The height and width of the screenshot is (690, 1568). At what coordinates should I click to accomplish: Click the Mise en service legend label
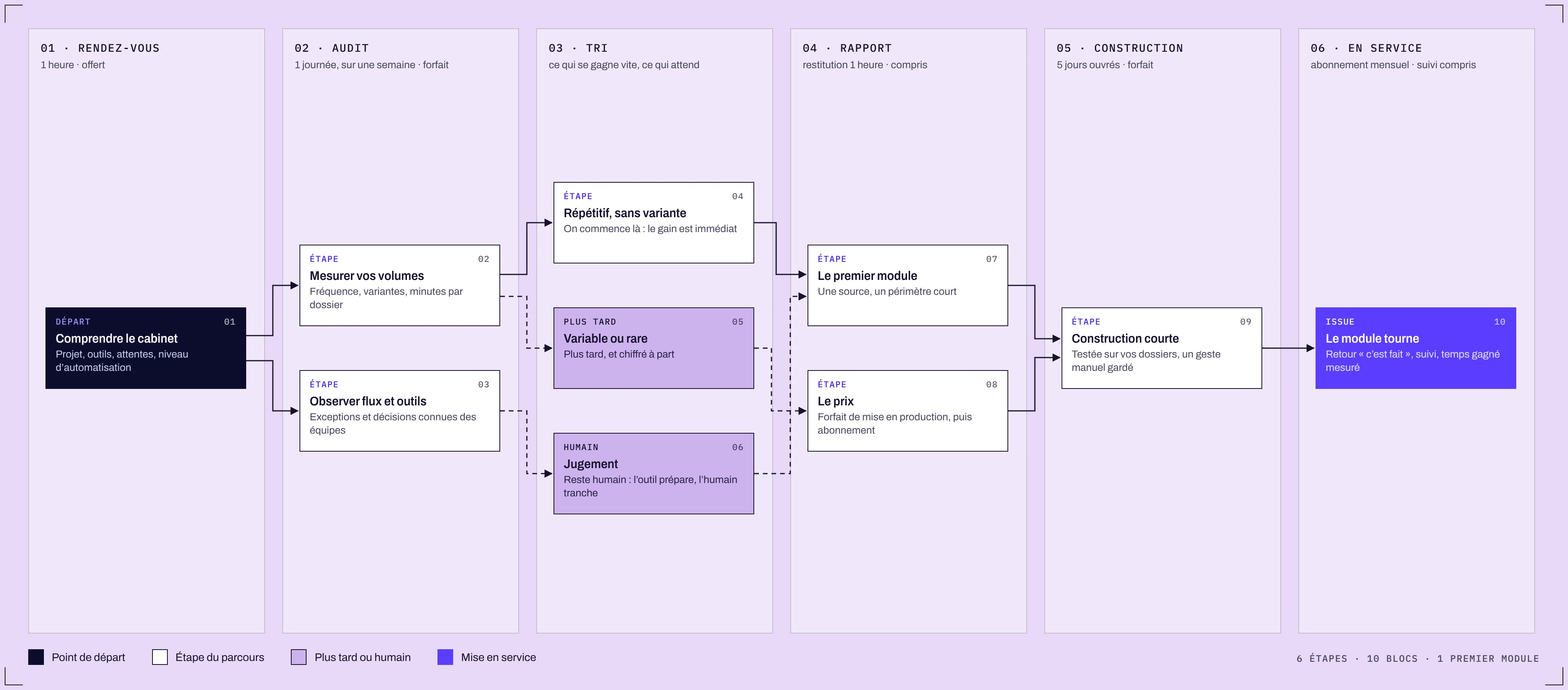coord(499,657)
